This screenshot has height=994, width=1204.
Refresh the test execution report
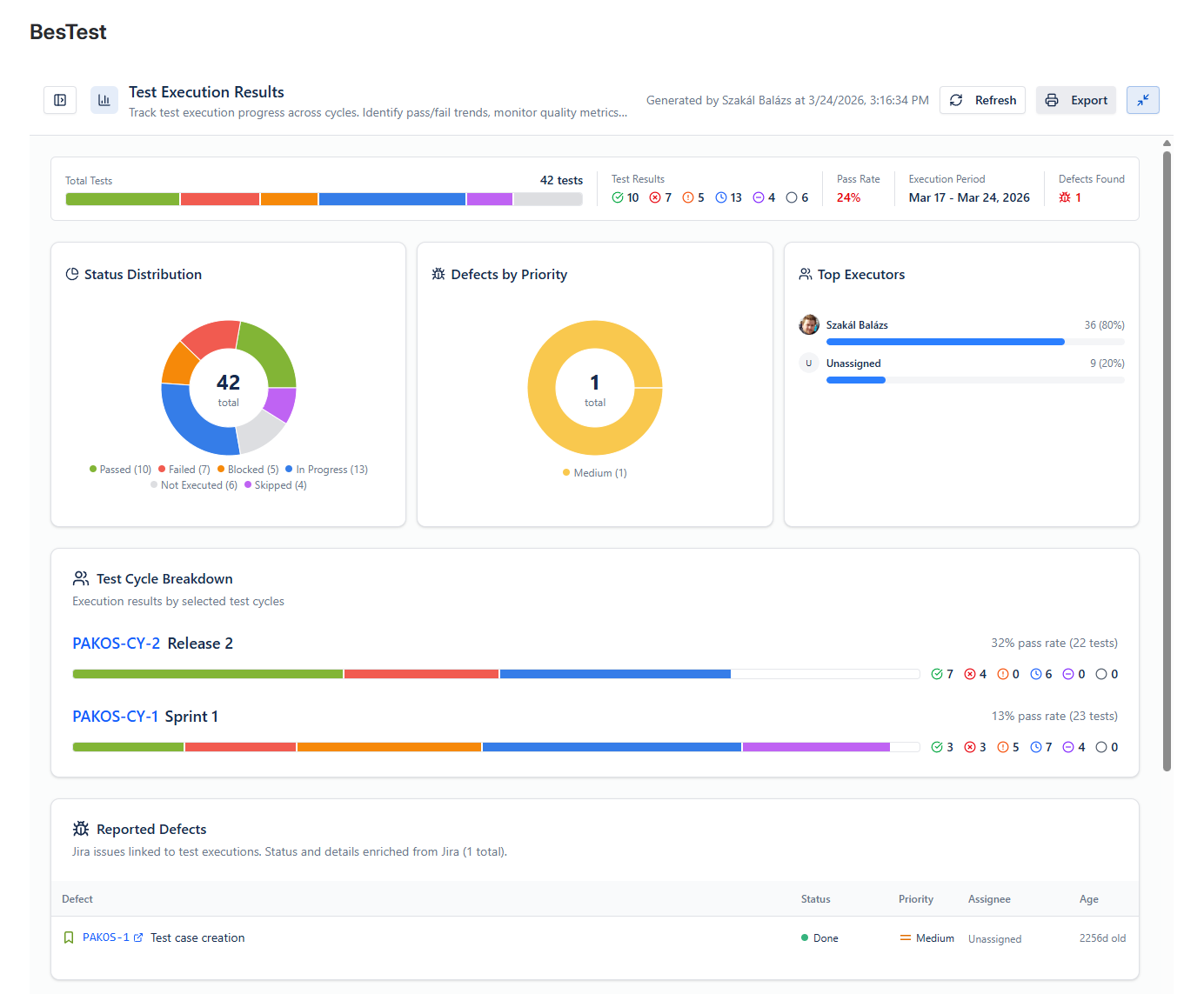(983, 100)
